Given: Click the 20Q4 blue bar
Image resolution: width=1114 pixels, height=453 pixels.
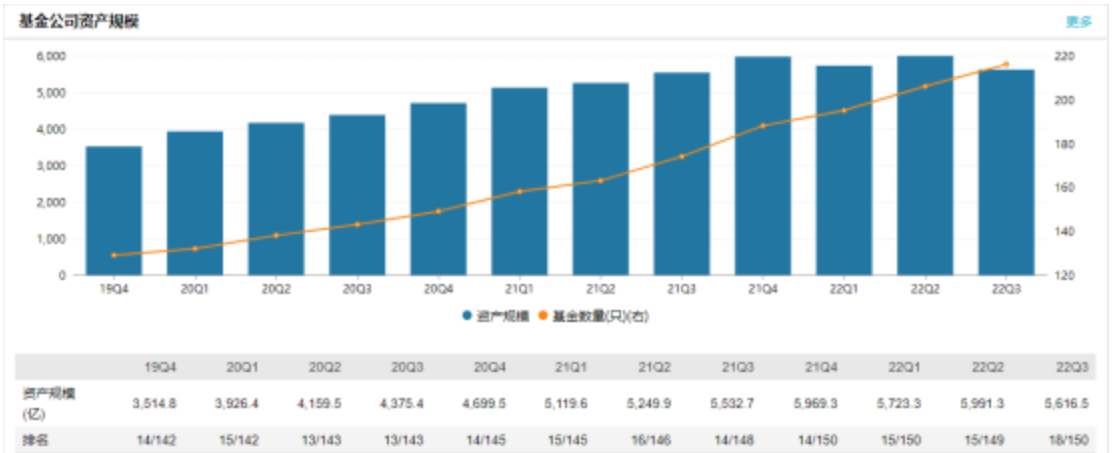Looking at the screenshot, I should pyautogui.click(x=438, y=190).
